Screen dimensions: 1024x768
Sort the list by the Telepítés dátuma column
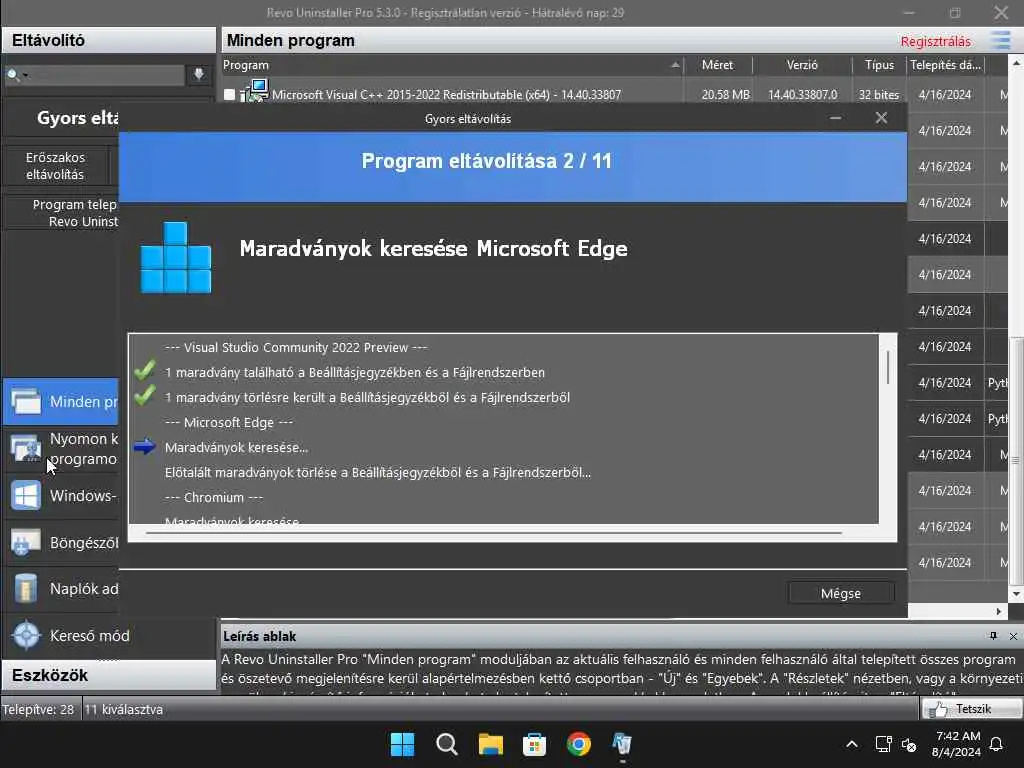945,65
